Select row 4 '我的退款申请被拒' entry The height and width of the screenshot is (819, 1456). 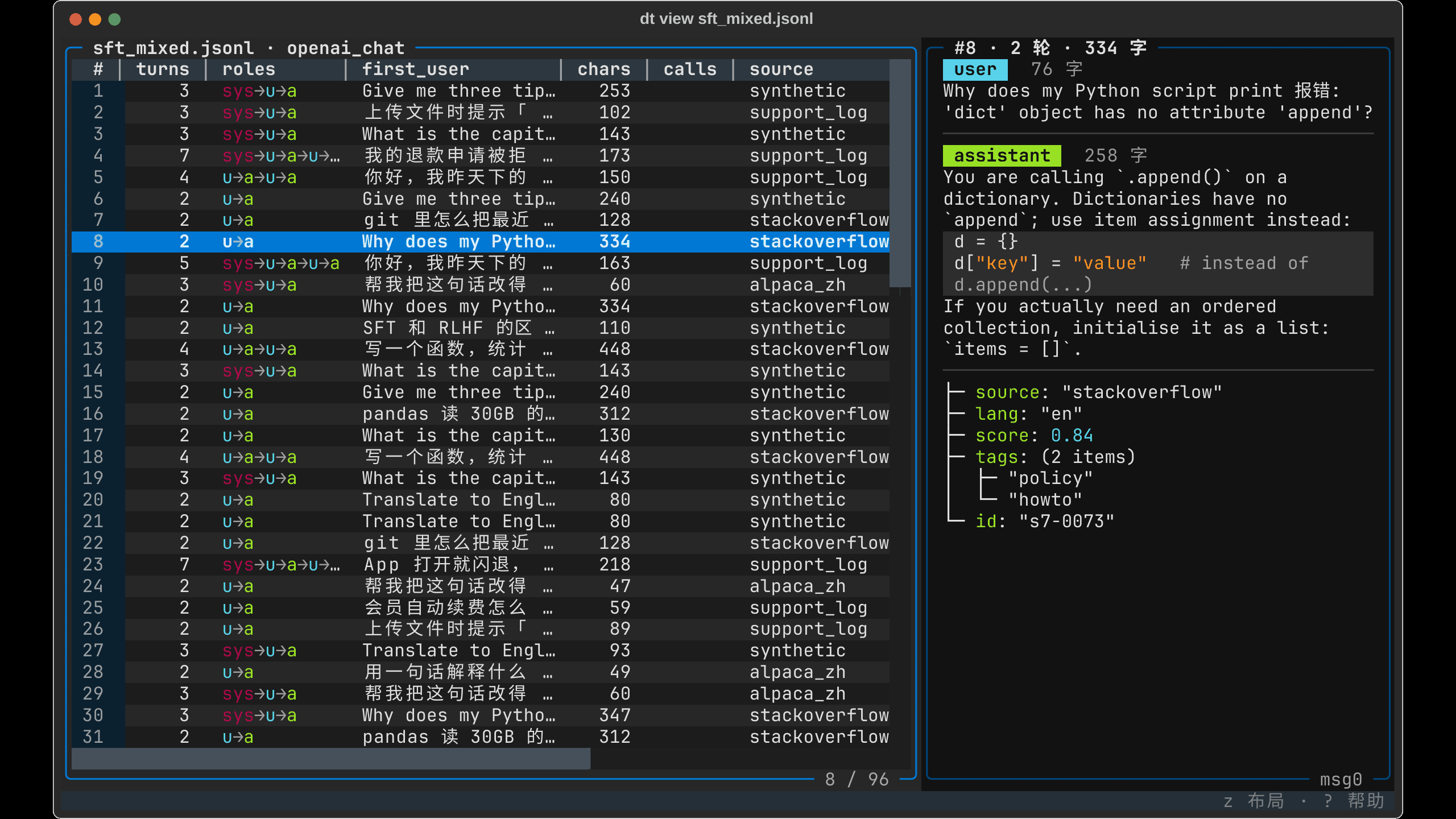(x=481, y=156)
